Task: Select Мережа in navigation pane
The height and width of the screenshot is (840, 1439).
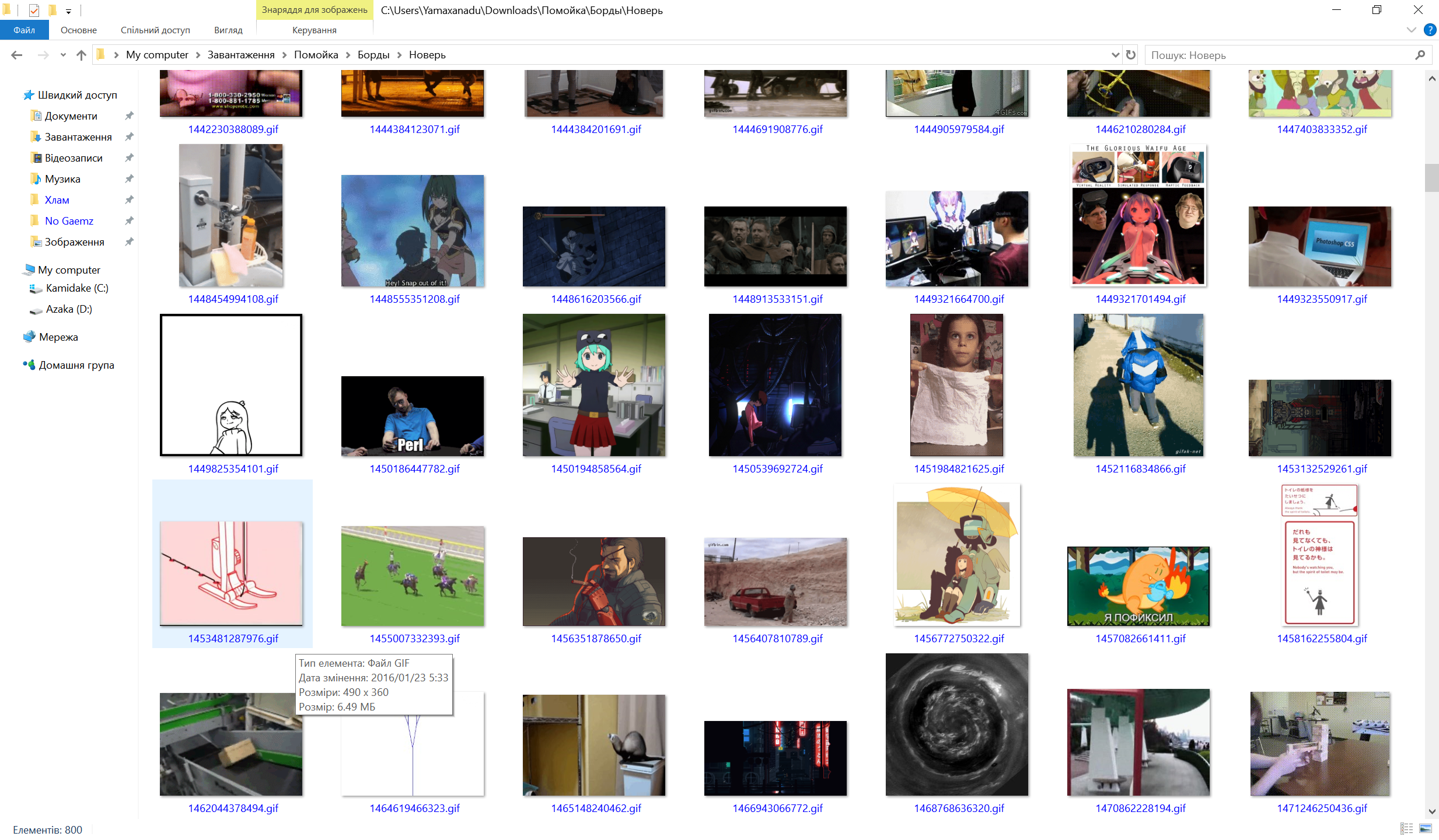Action: pyautogui.click(x=58, y=337)
